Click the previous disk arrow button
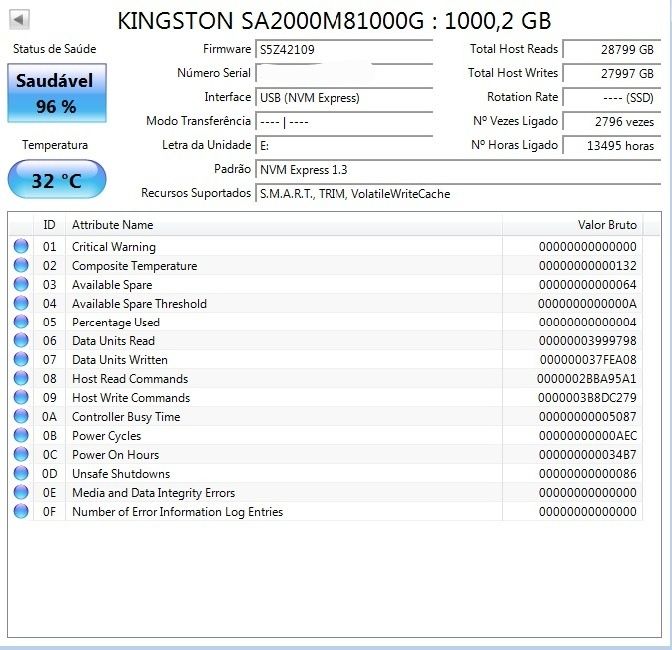The height and width of the screenshot is (650, 672). tap(19, 20)
